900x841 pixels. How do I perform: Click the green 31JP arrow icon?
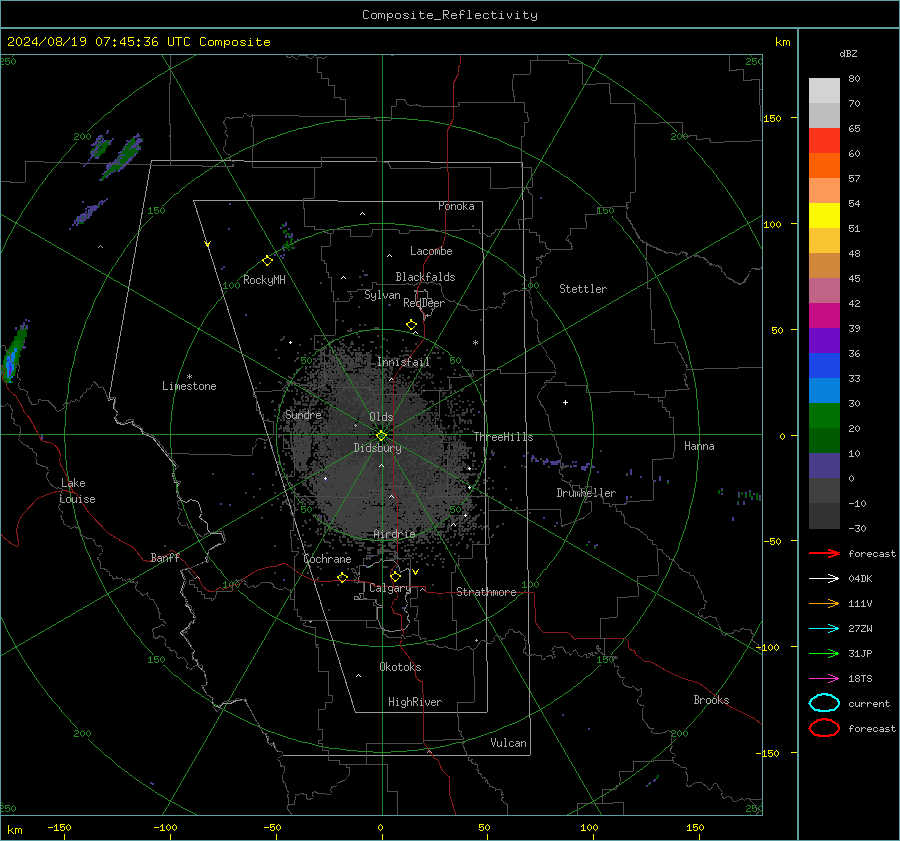coord(824,653)
